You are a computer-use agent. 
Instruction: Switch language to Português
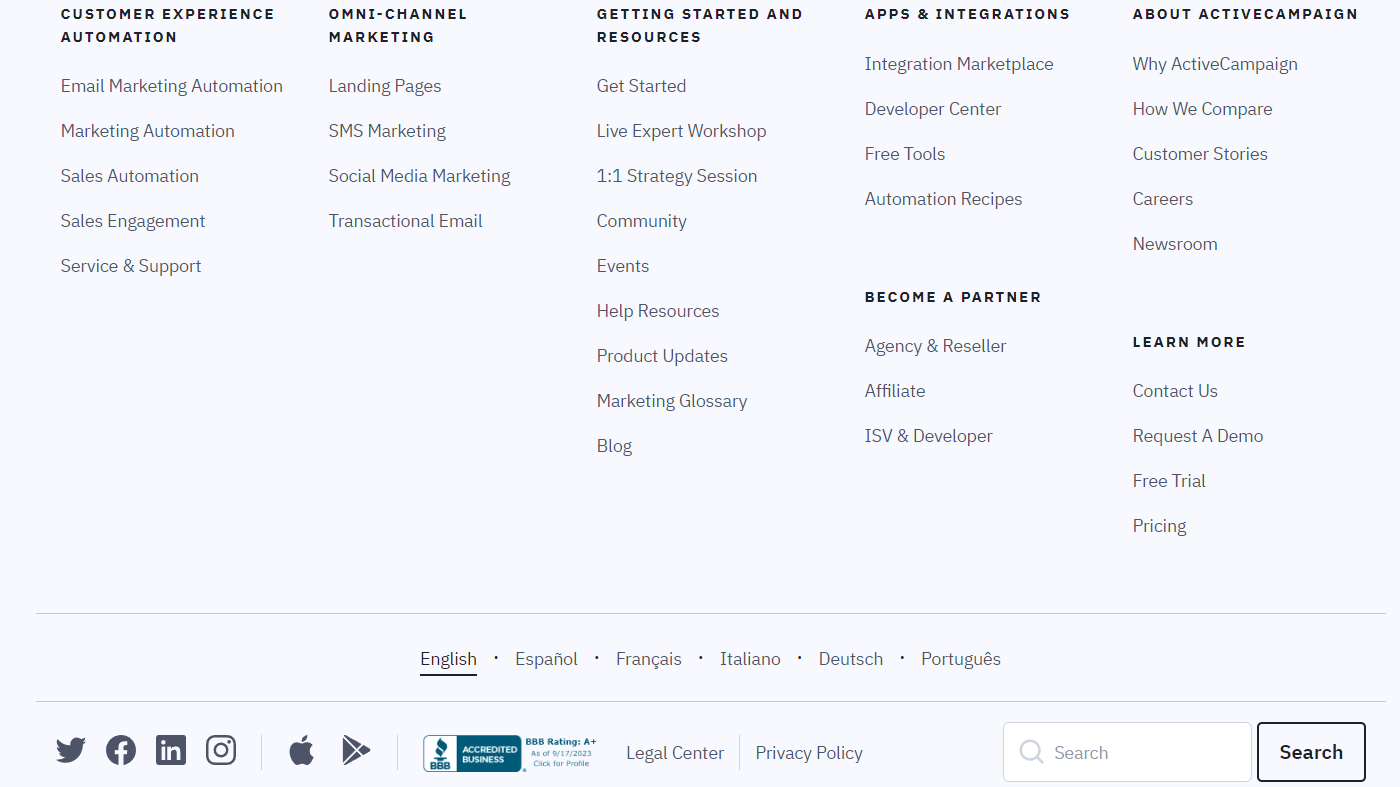click(961, 659)
